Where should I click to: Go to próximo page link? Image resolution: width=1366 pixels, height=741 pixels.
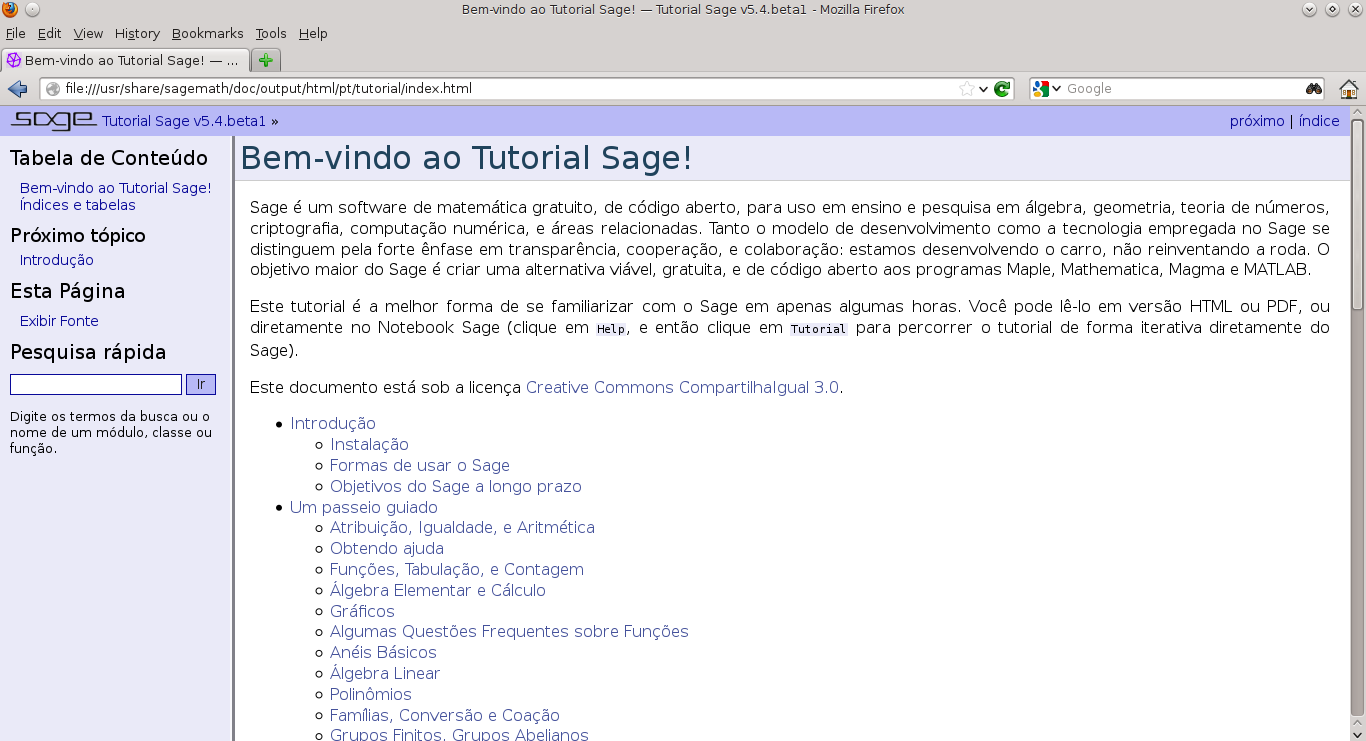1257,121
